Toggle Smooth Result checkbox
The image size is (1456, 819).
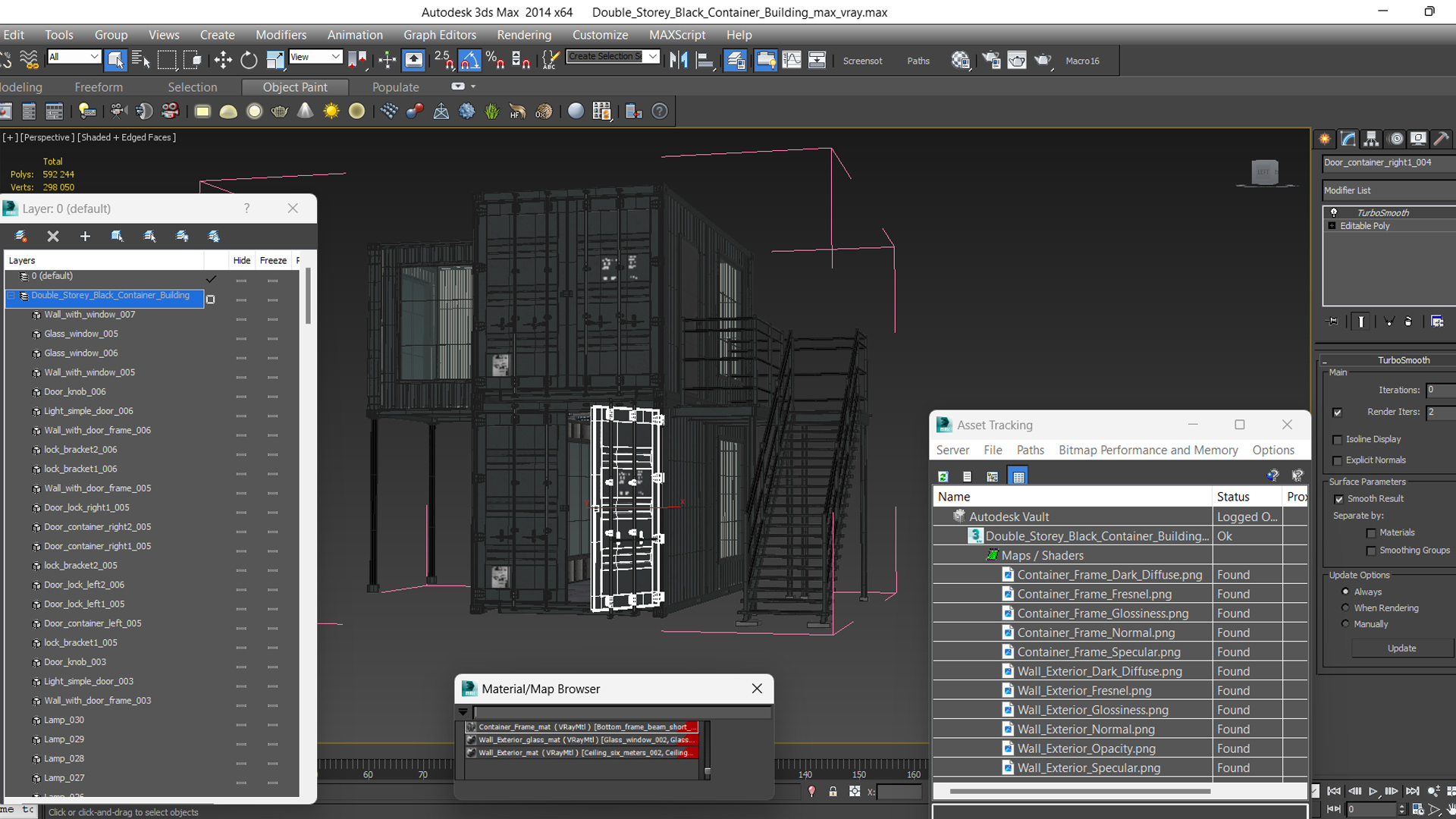pos(1339,499)
